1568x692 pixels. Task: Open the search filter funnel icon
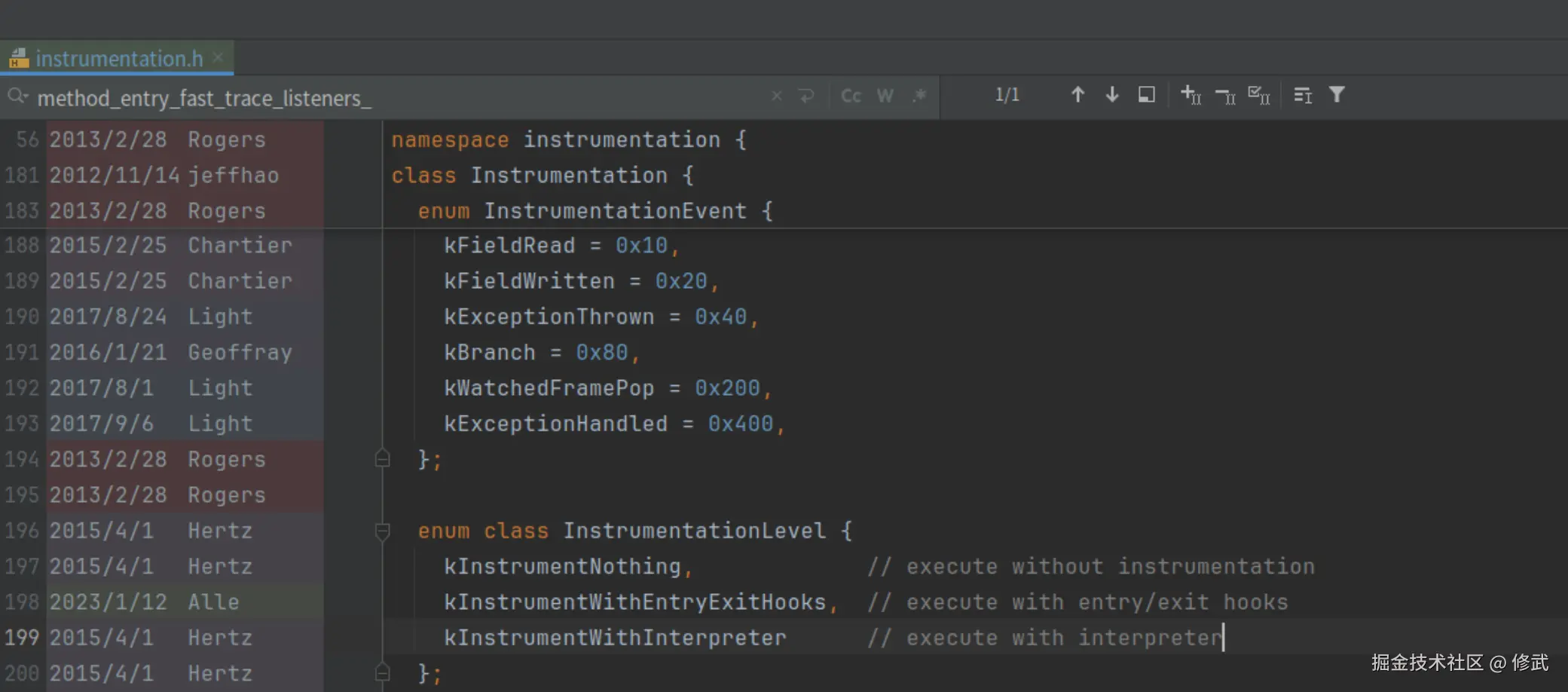1337,95
